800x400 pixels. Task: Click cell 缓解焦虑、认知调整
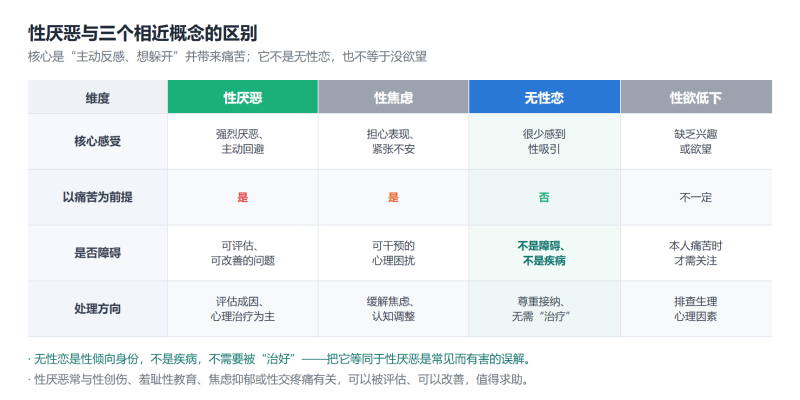[393, 309]
